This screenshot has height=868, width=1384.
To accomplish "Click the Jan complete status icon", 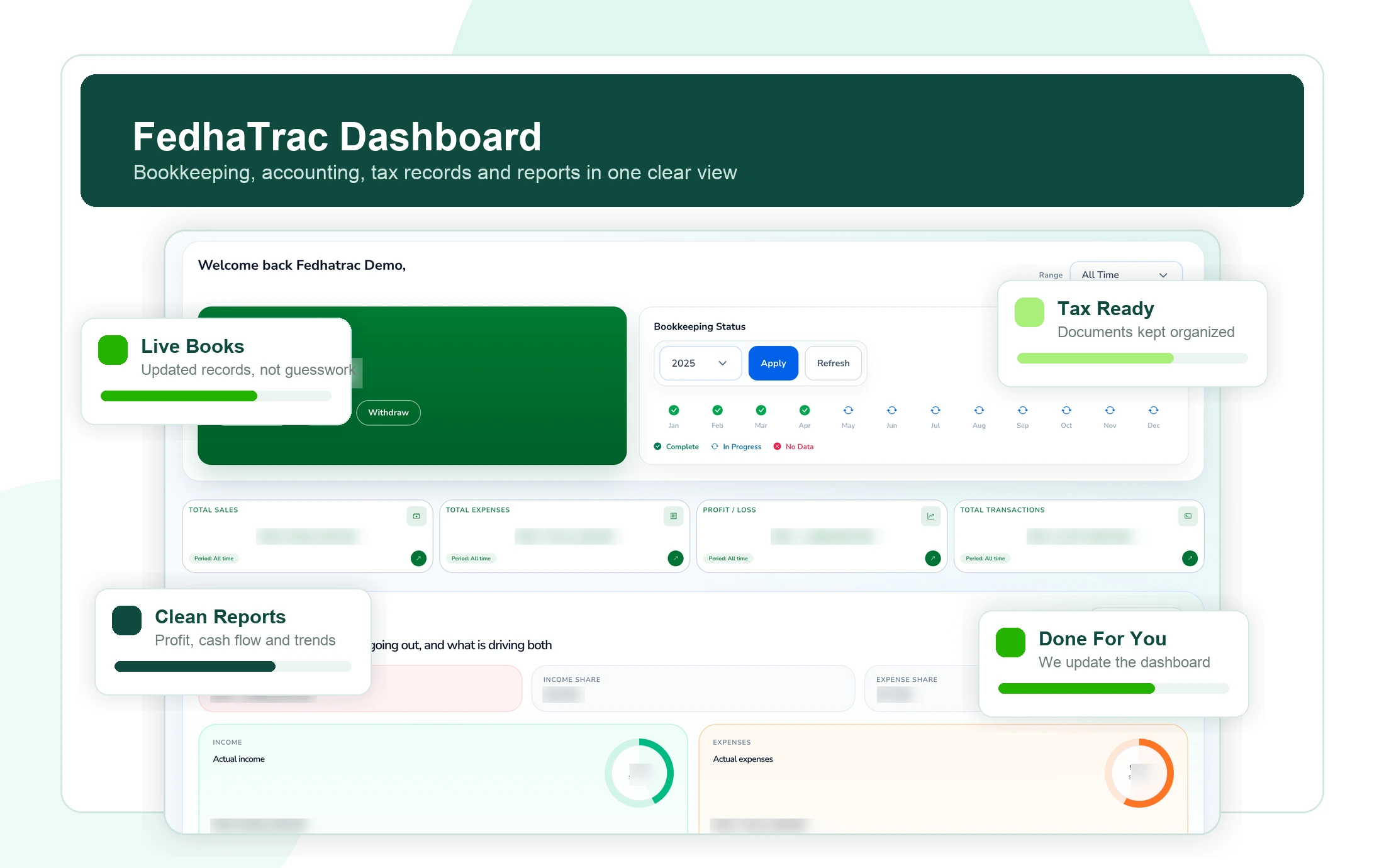I will pyautogui.click(x=674, y=410).
